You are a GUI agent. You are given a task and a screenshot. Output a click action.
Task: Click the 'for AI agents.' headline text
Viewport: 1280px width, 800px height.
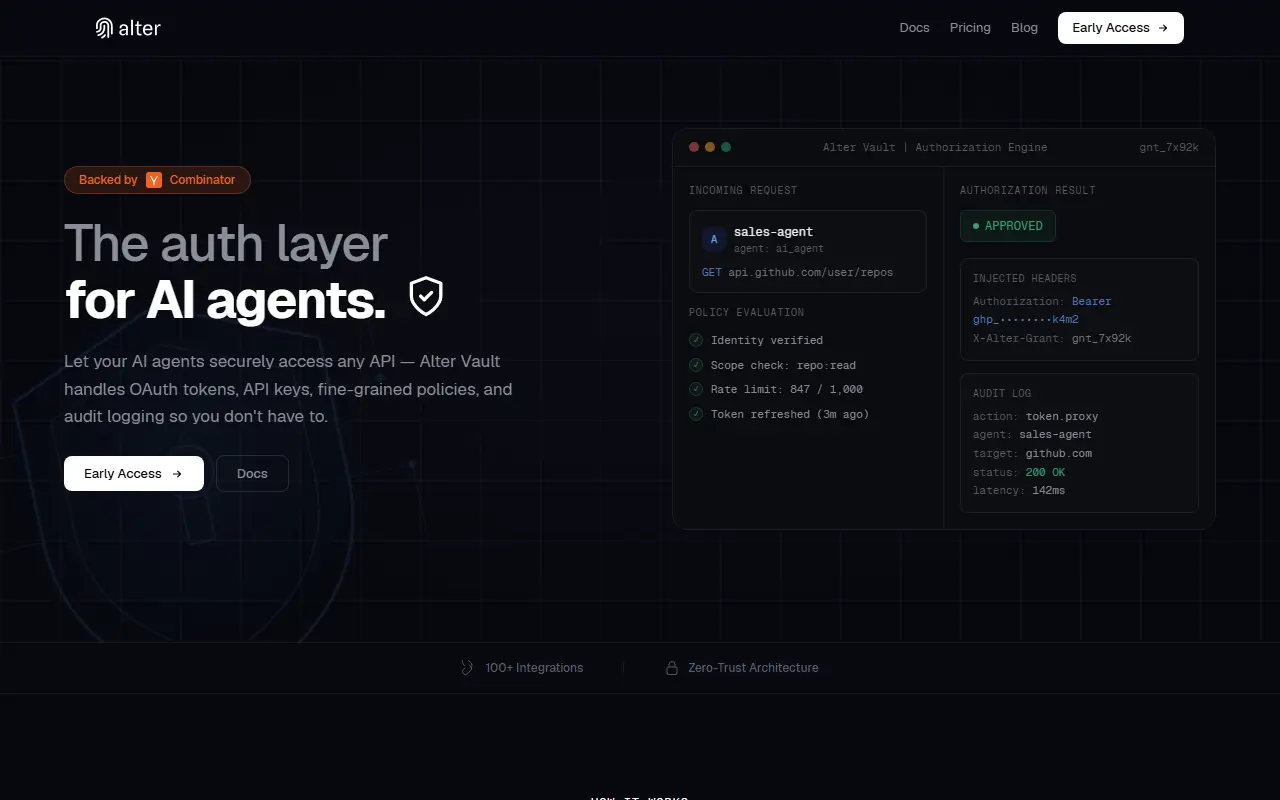pos(226,299)
